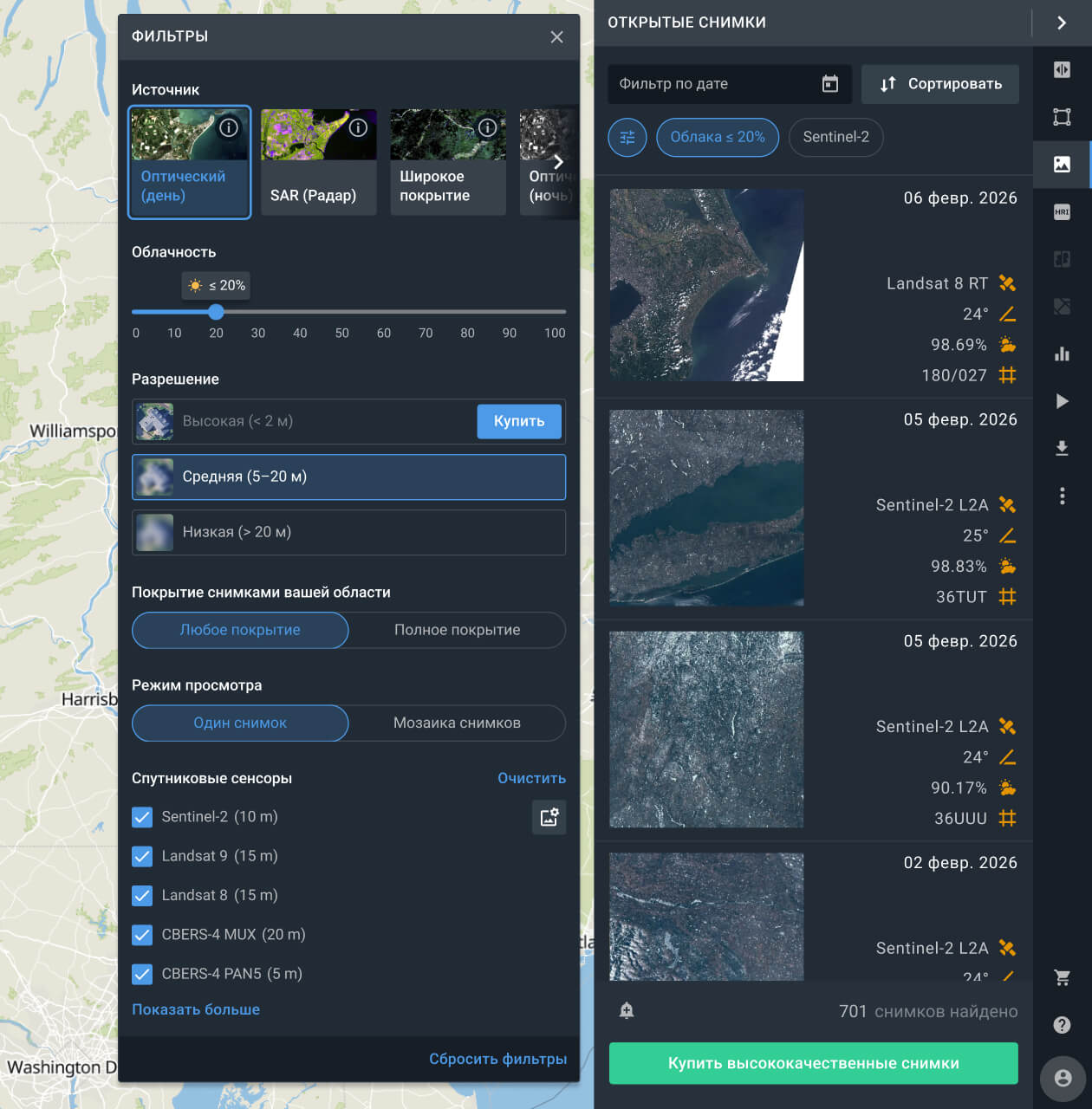
Task: Show info for SAR (Радар) source
Action: click(358, 128)
